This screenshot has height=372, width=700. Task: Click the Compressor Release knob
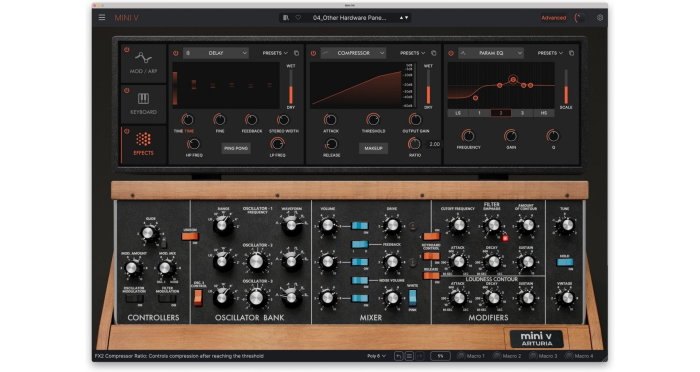click(x=331, y=144)
